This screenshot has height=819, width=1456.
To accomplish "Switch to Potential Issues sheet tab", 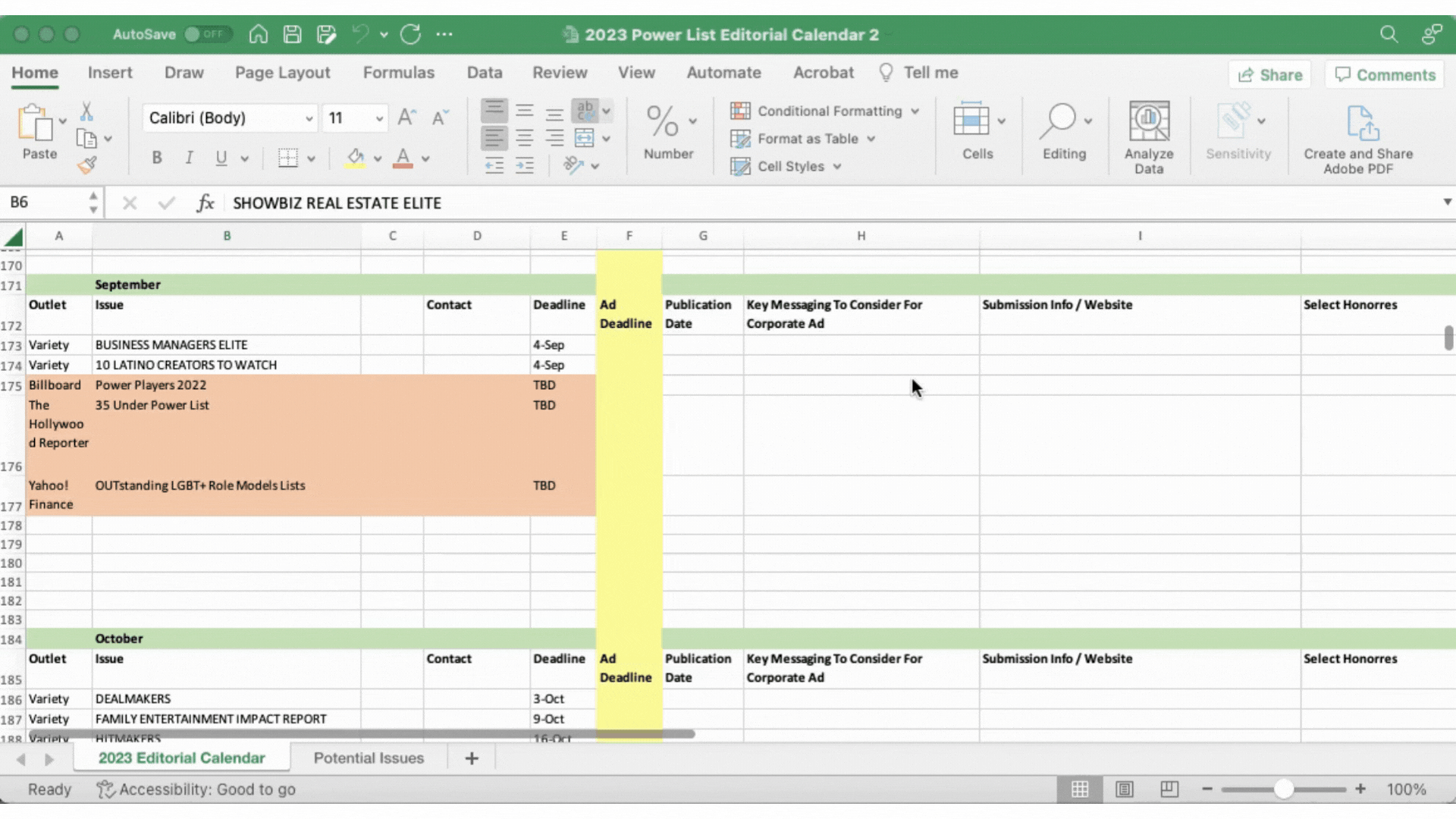I will [369, 758].
